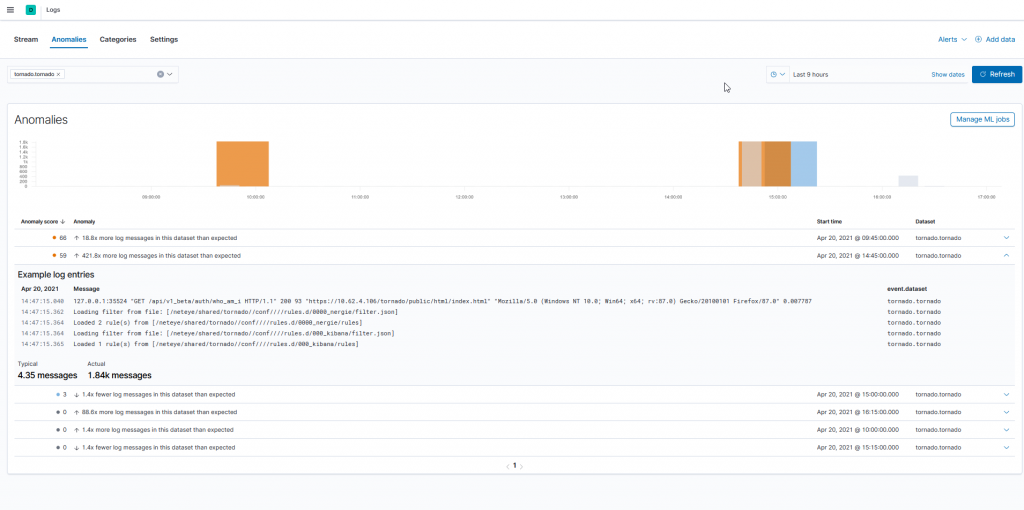Click the Manage ML jobs button

pyautogui.click(x=981, y=120)
